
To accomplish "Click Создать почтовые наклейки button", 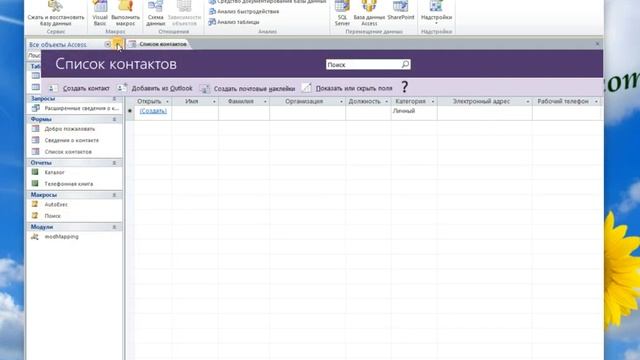I will coord(247,88).
